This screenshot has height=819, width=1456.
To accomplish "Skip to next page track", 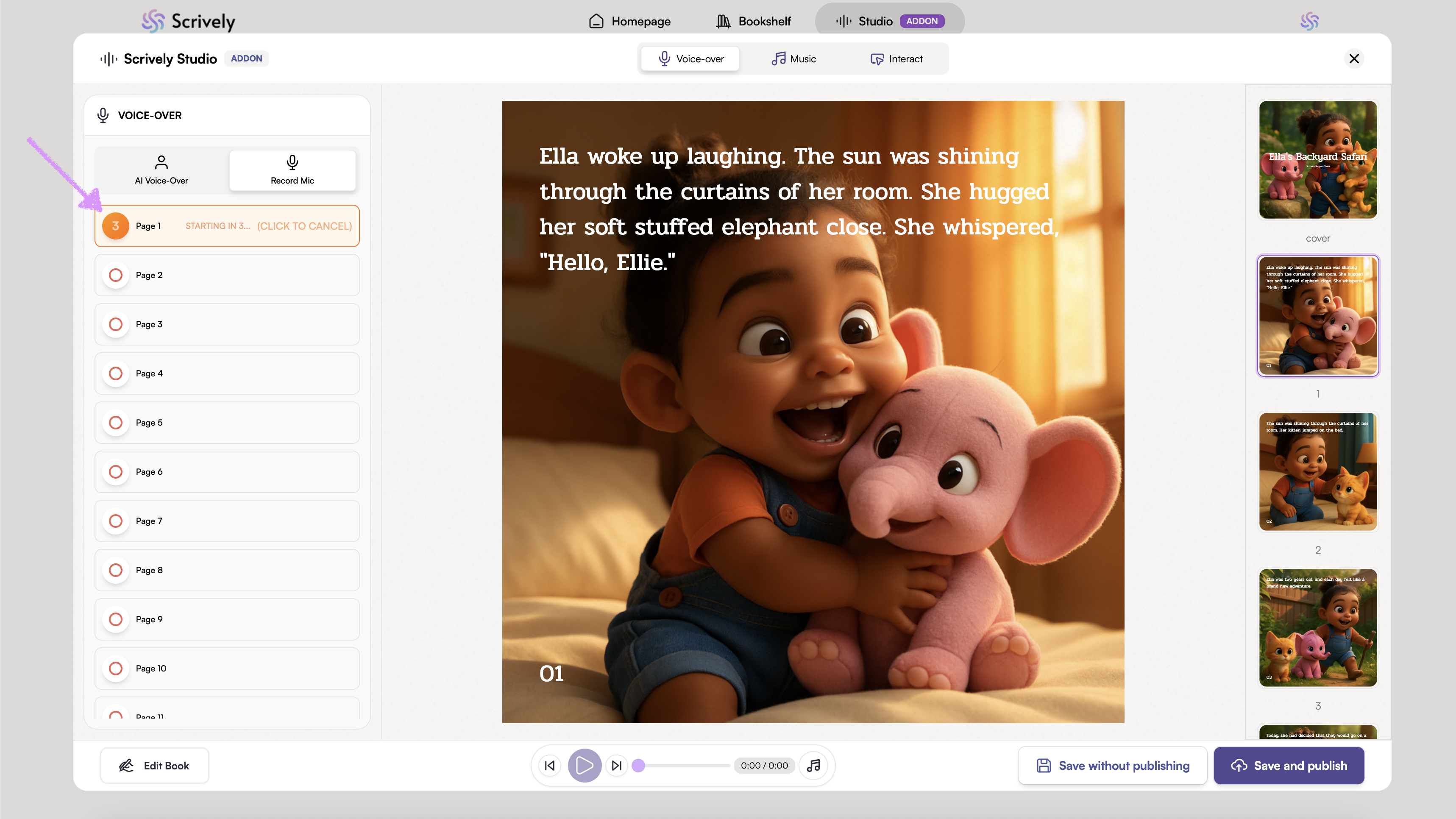I will tap(617, 765).
